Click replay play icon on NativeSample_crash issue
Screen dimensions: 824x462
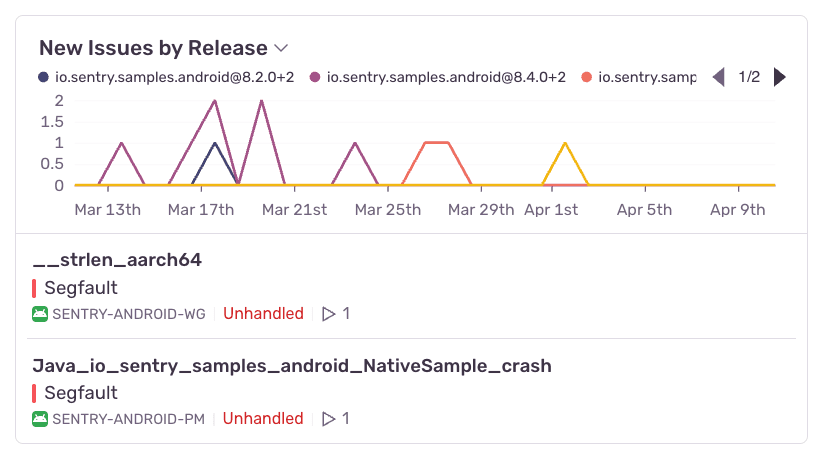[329, 419]
